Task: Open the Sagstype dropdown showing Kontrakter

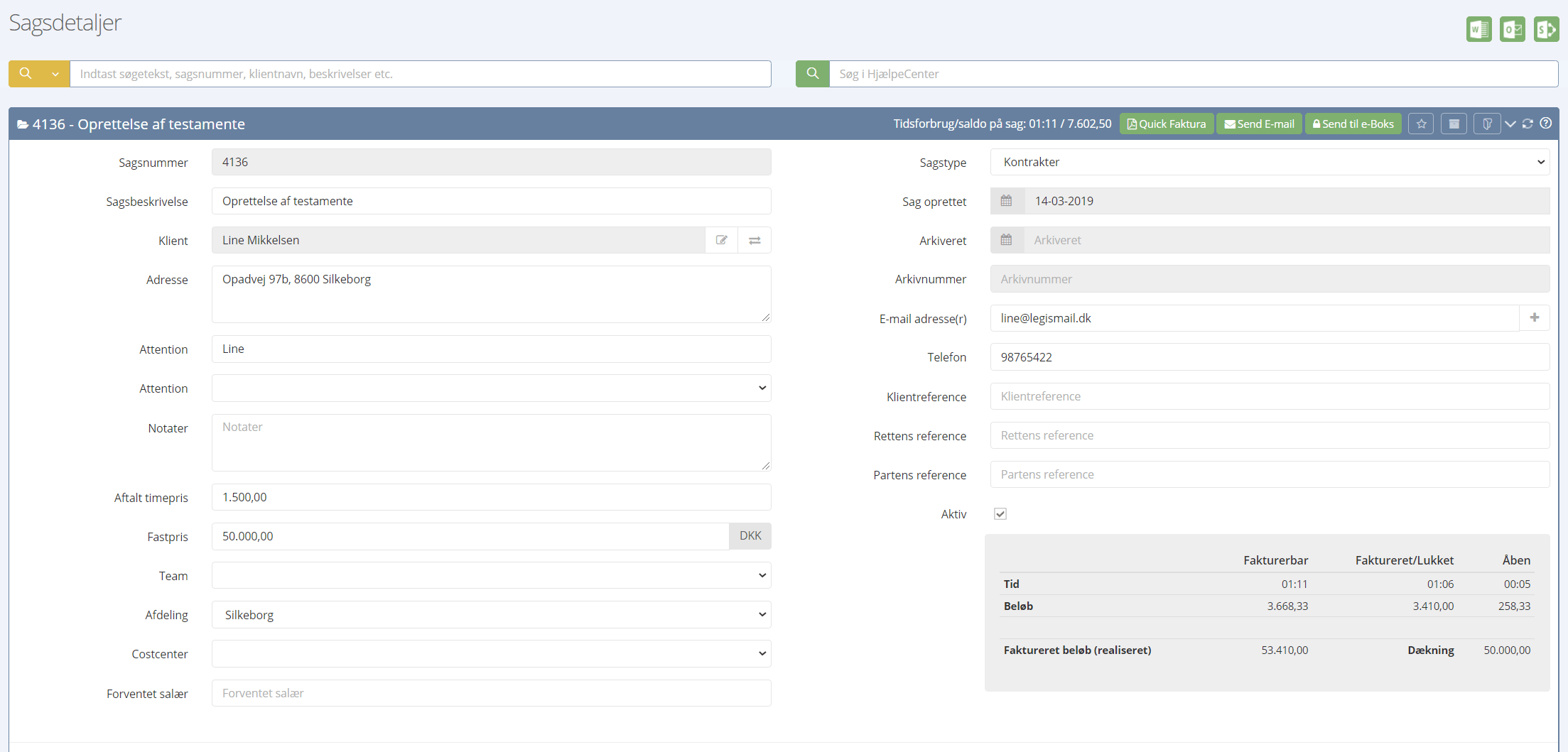Action: (x=1269, y=162)
